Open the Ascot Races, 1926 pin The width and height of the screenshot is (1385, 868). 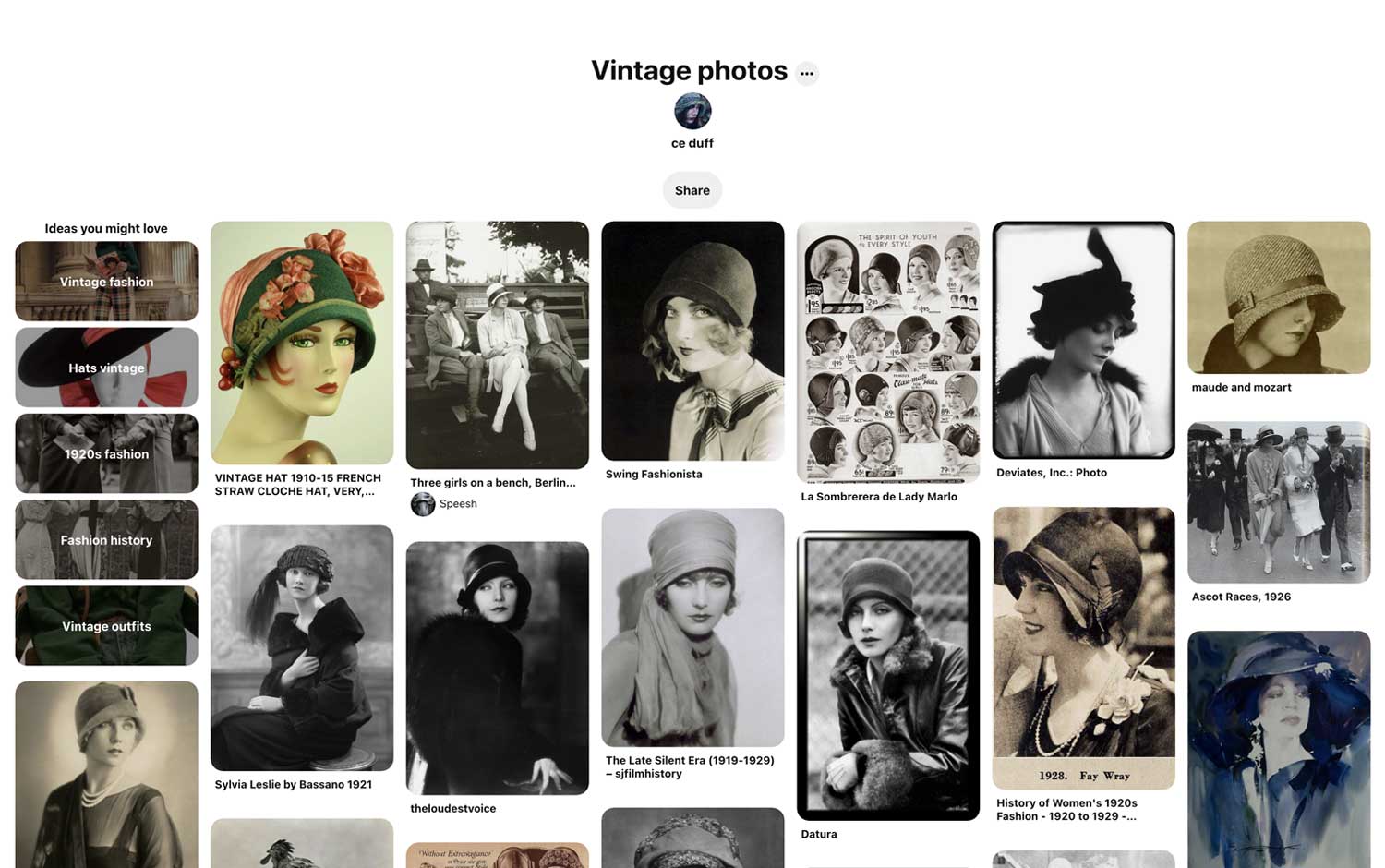(1279, 502)
